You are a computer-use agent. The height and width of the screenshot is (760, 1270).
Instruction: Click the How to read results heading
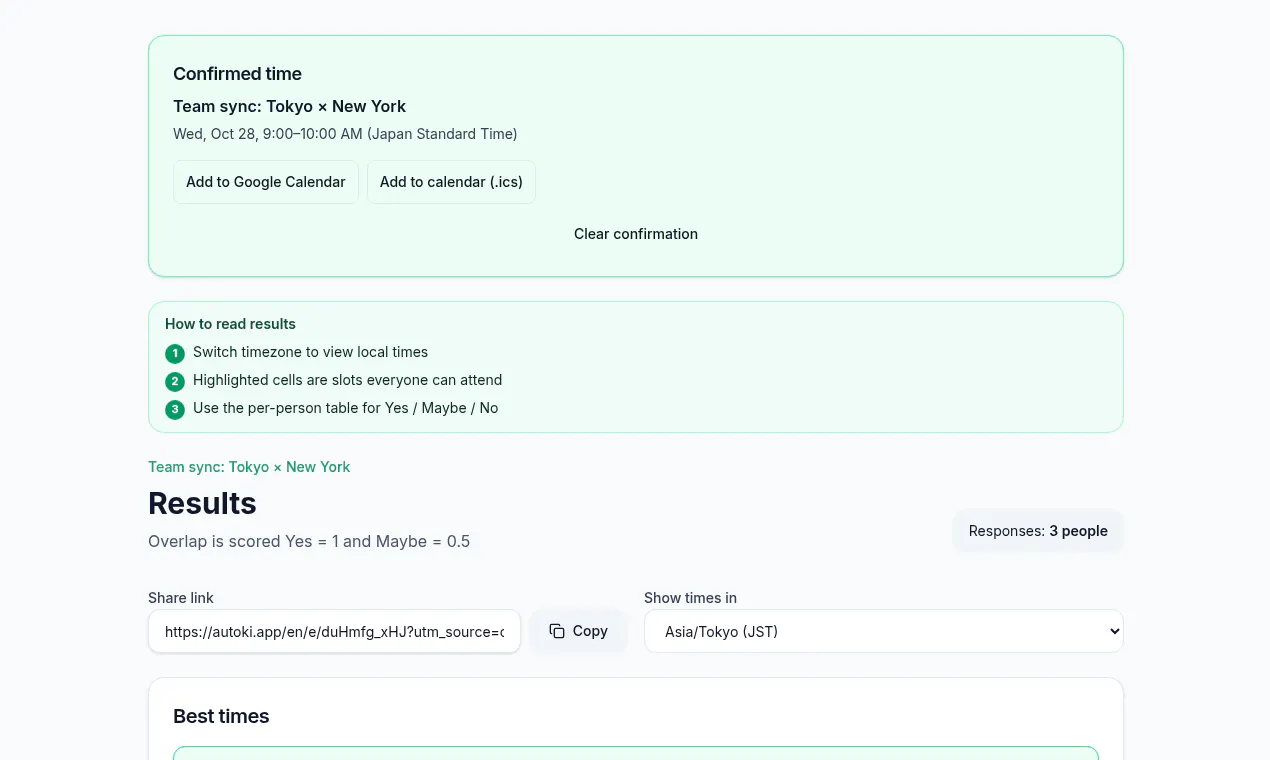tap(230, 324)
